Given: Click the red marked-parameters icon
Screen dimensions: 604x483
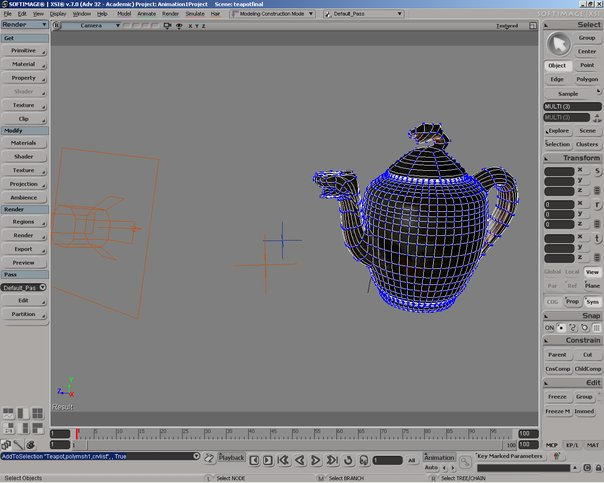Looking at the screenshot, I should (x=556, y=456).
